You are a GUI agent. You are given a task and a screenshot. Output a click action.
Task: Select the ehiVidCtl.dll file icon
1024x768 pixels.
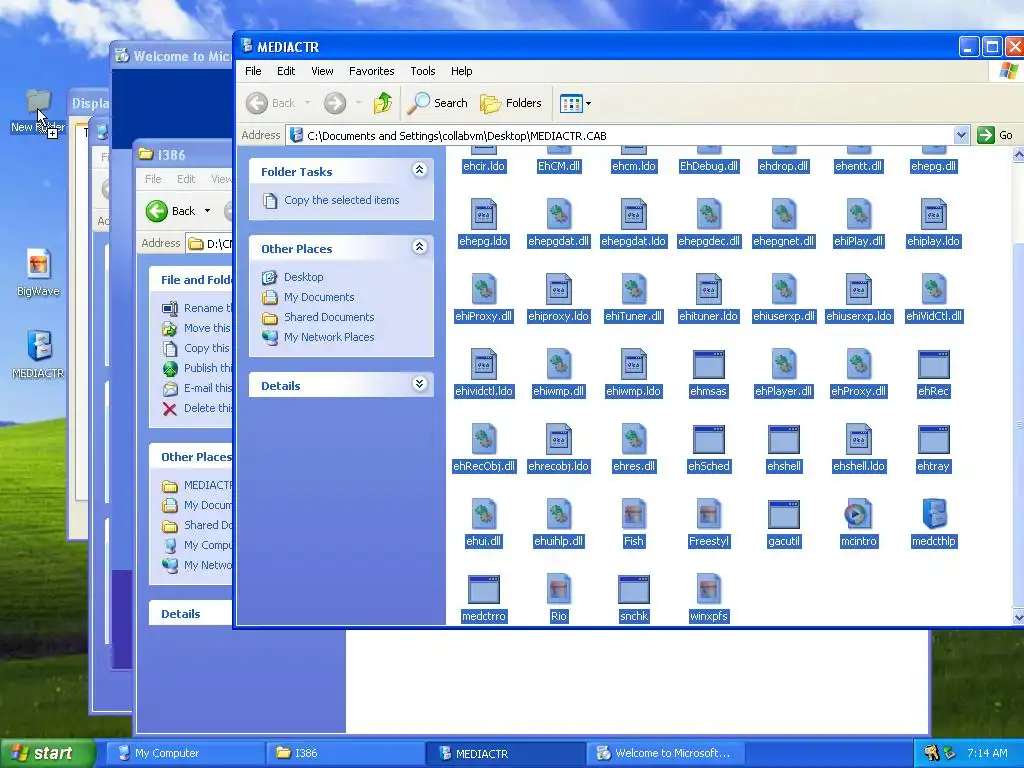coord(933,289)
